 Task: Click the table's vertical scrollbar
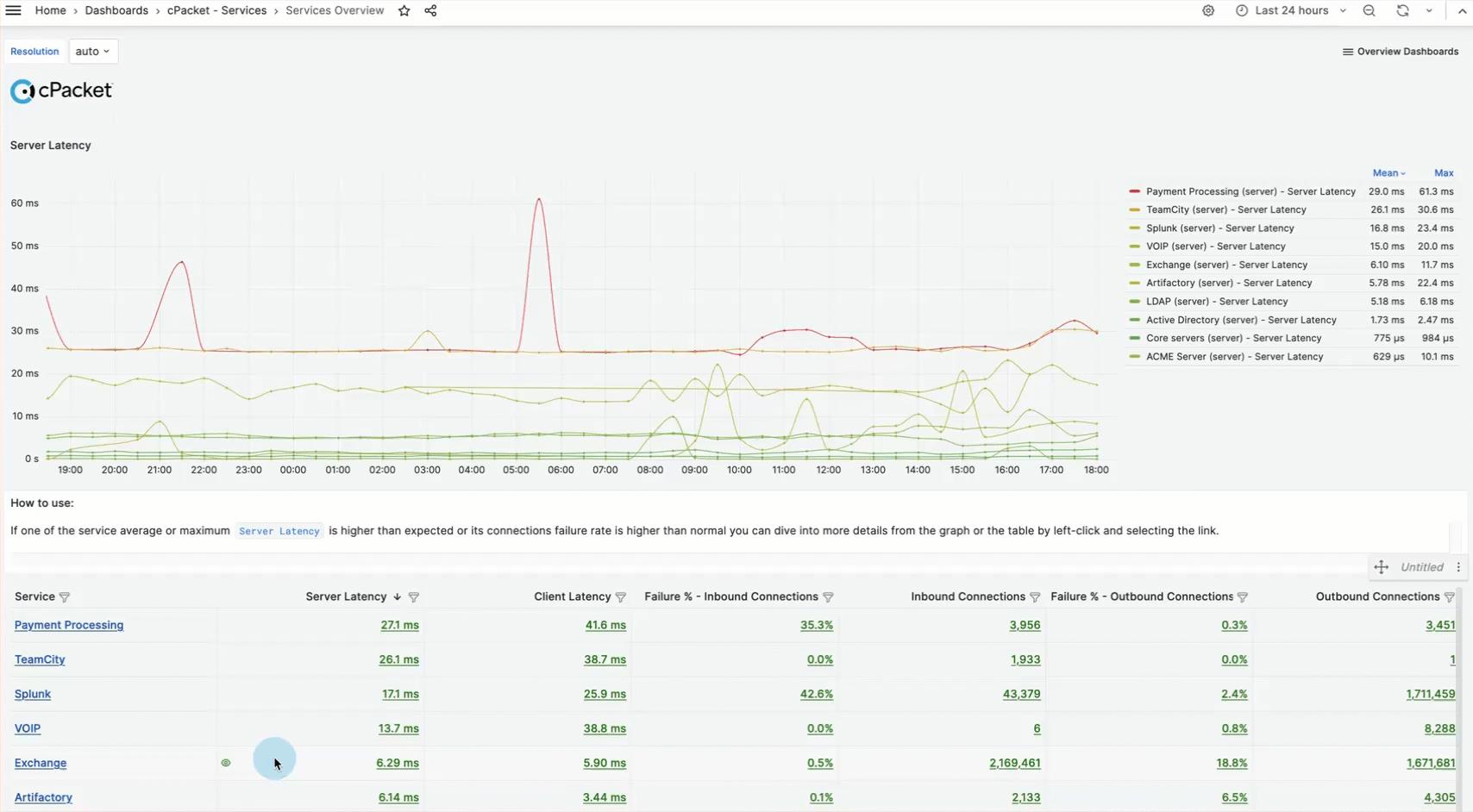(1459, 698)
